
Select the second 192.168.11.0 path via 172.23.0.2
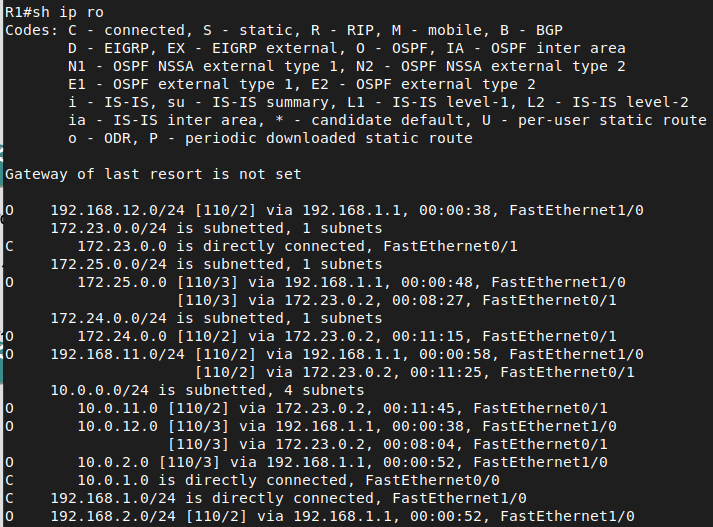(414, 372)
